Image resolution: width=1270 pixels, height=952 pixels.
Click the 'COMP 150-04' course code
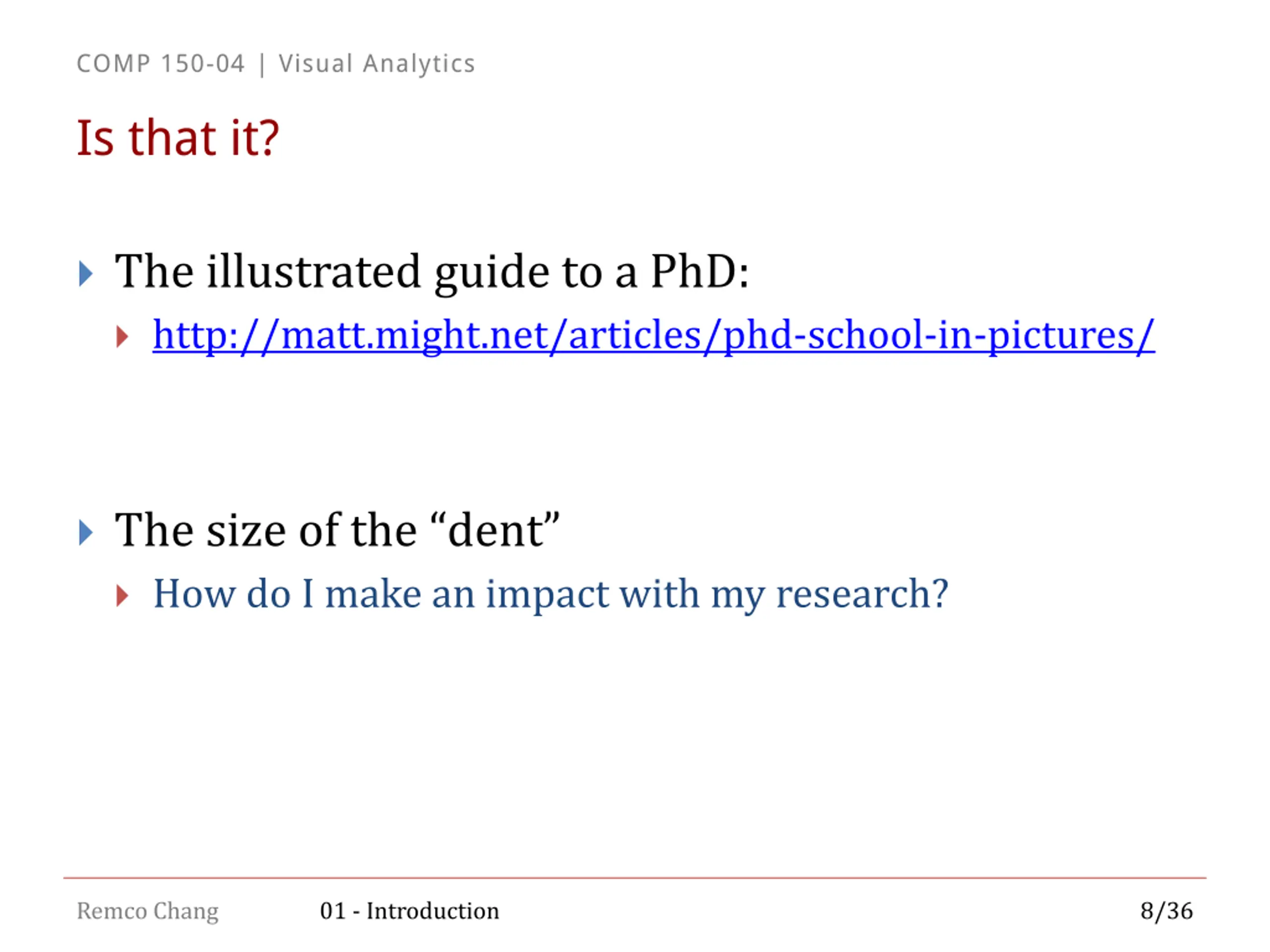(x=161, y=63)
